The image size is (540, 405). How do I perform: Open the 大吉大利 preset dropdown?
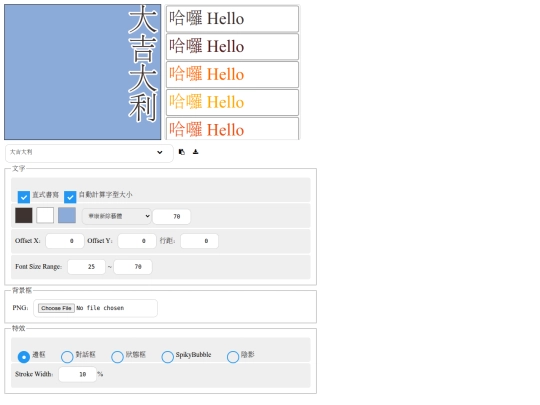(89, 153)
